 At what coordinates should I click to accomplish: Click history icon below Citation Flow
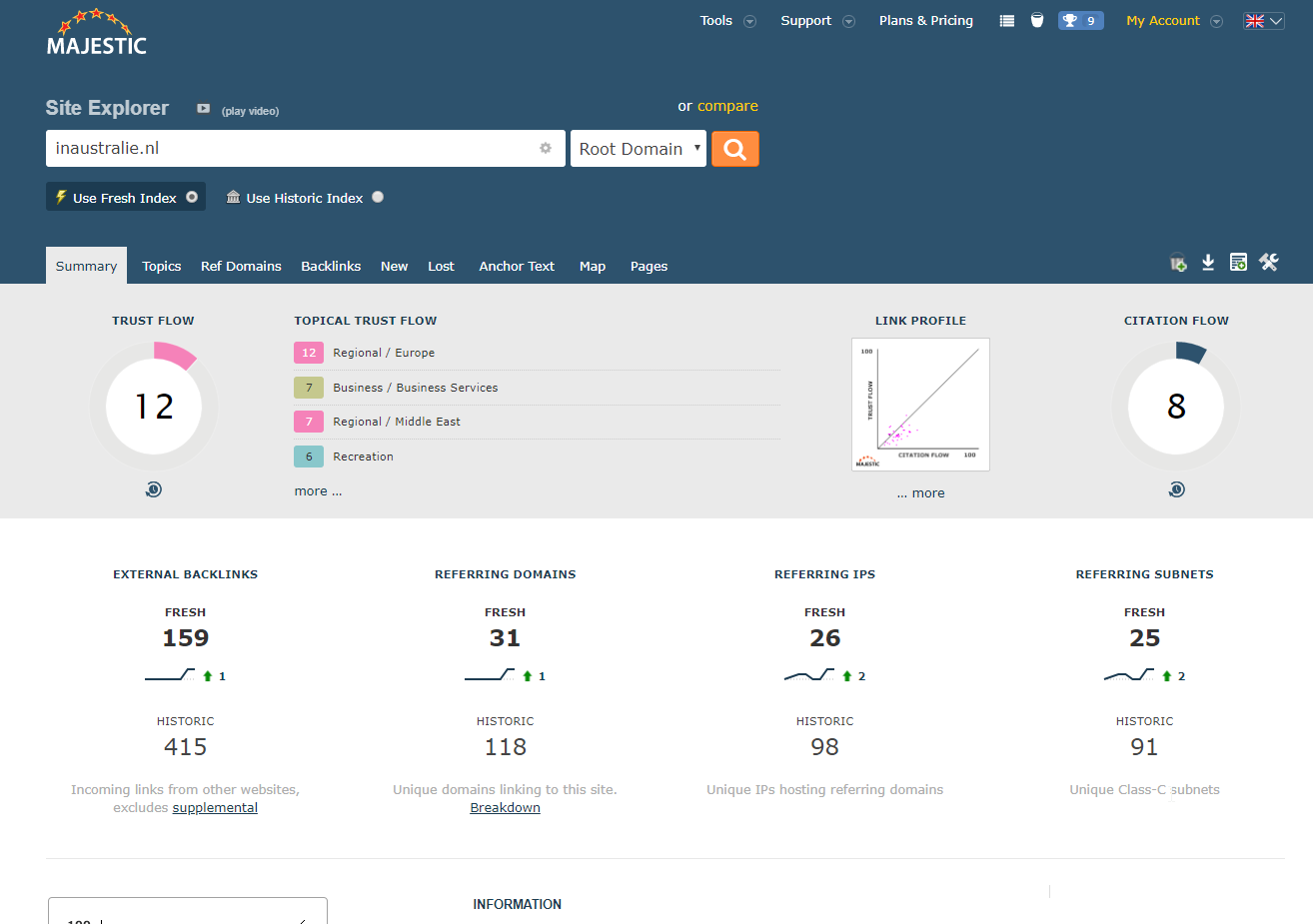pyautogui.click(x=1177, y=489)
